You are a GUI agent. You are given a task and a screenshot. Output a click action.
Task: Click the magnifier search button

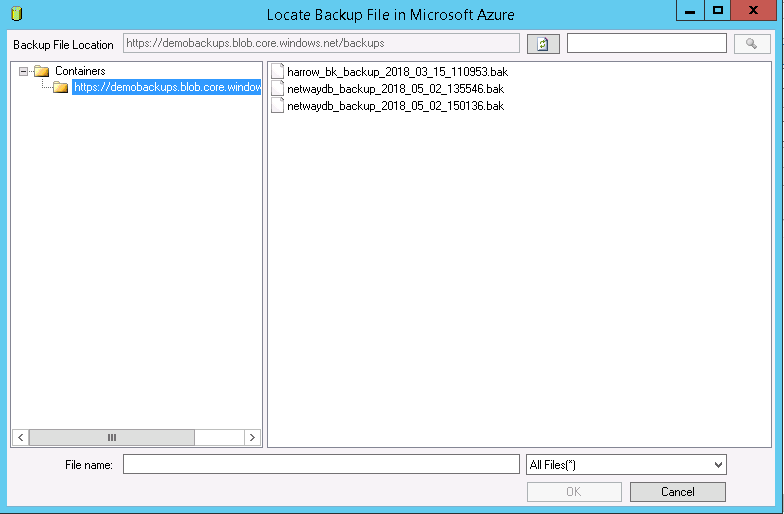[751, 44]
